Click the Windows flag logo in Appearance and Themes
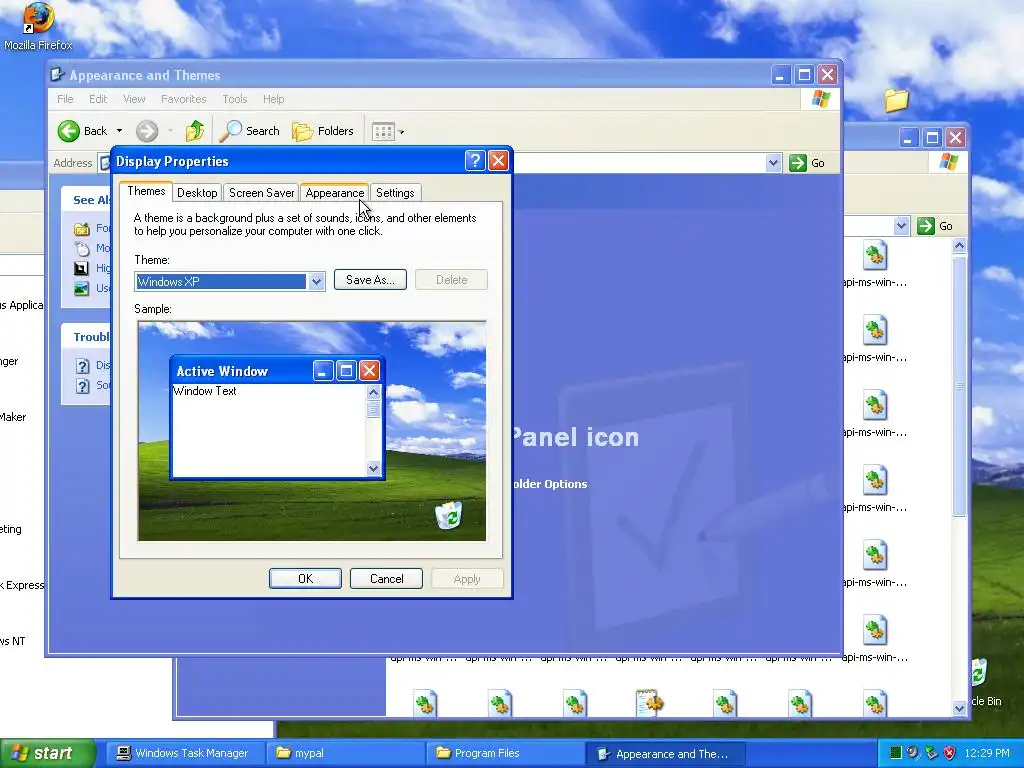Screen dimensions: 1024x768 820,99
